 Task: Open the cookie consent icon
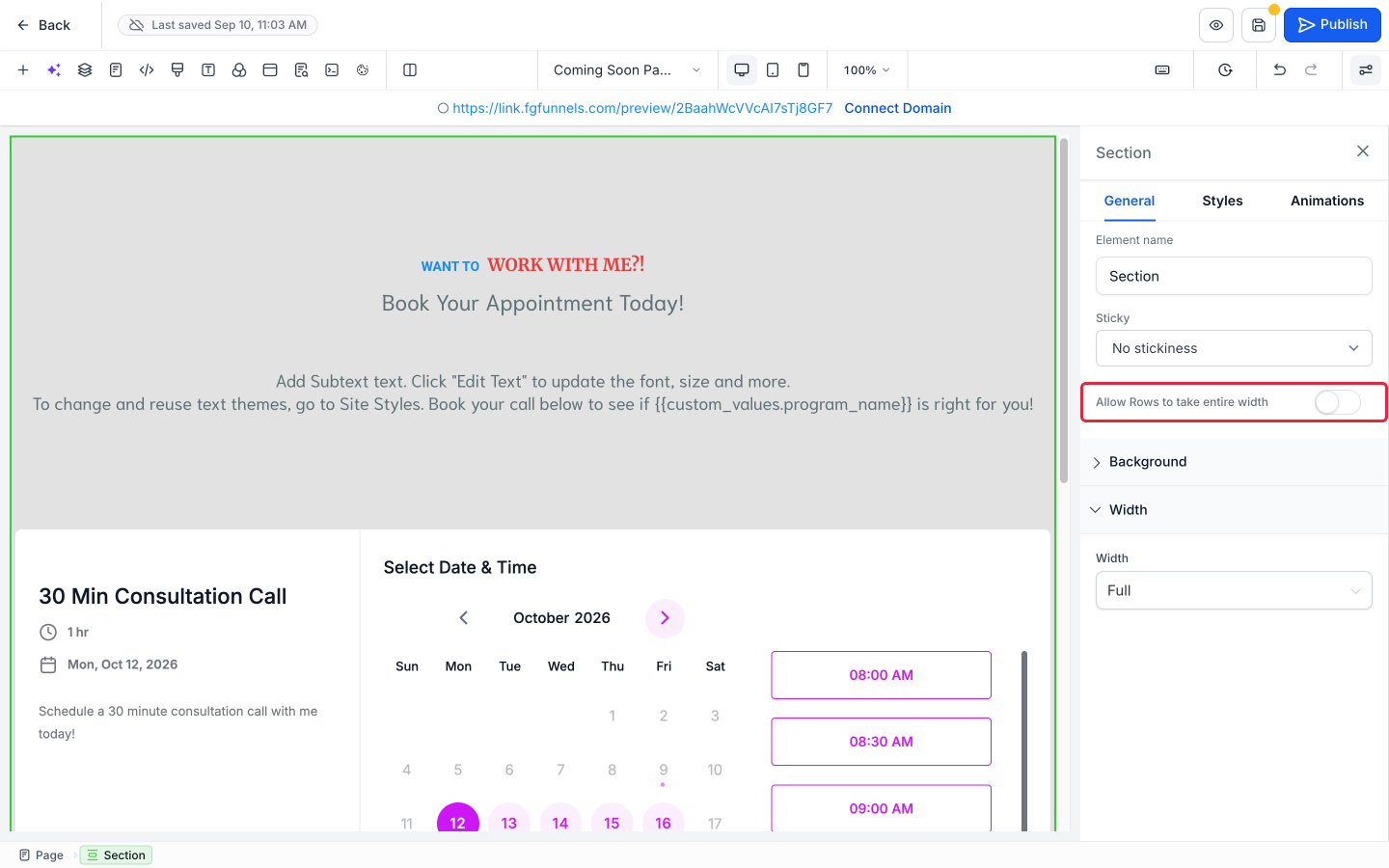(x=363, y=69)
